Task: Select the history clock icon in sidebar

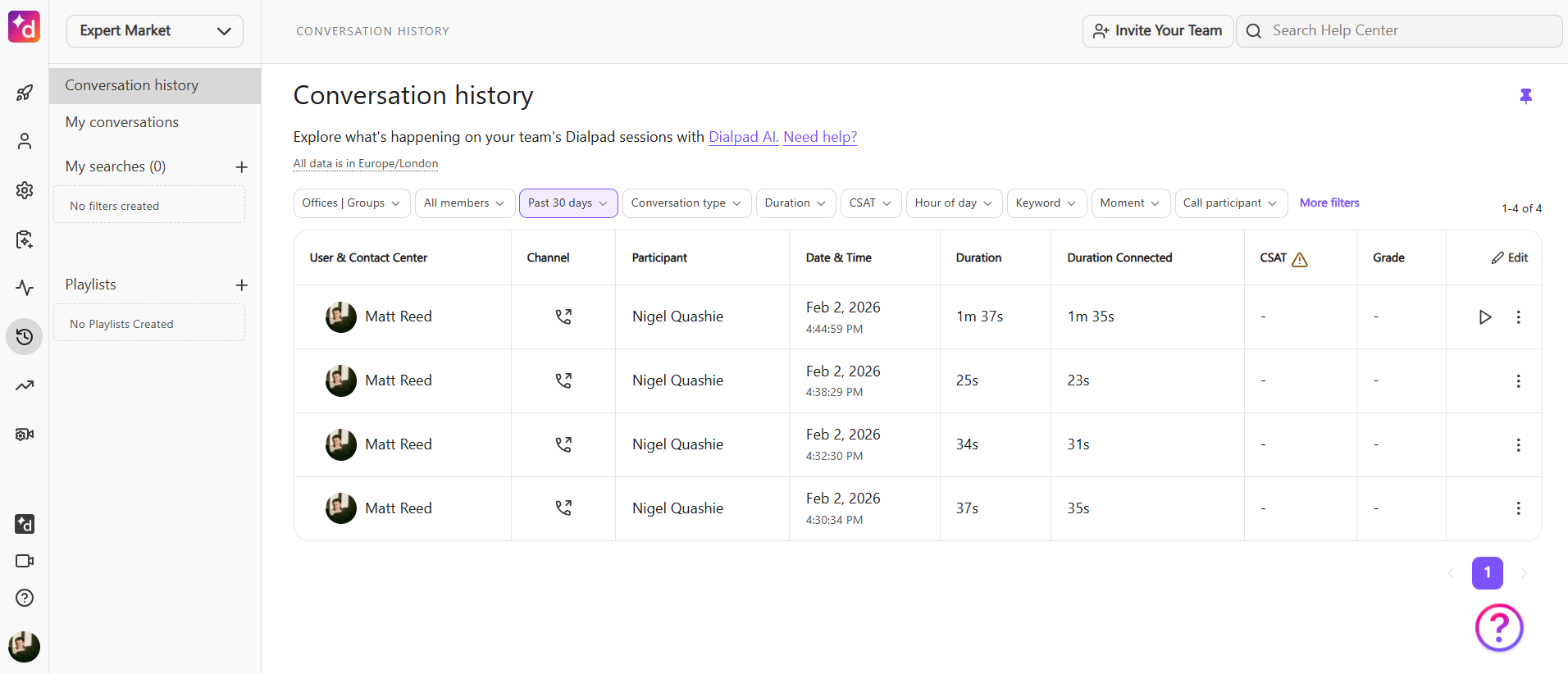Action: click(25, 337)
